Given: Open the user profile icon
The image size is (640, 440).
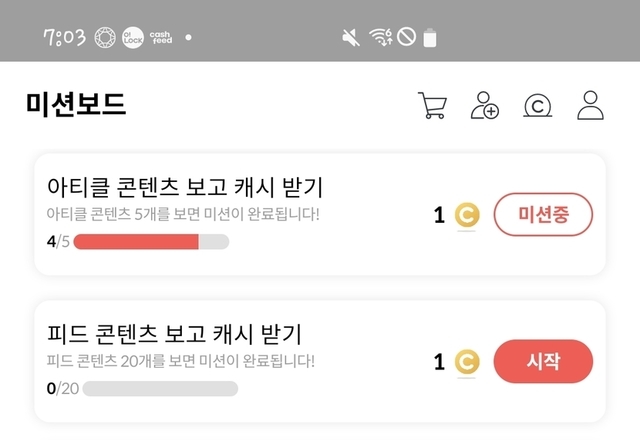Looking at the screenshot, I should click(591, 106).
